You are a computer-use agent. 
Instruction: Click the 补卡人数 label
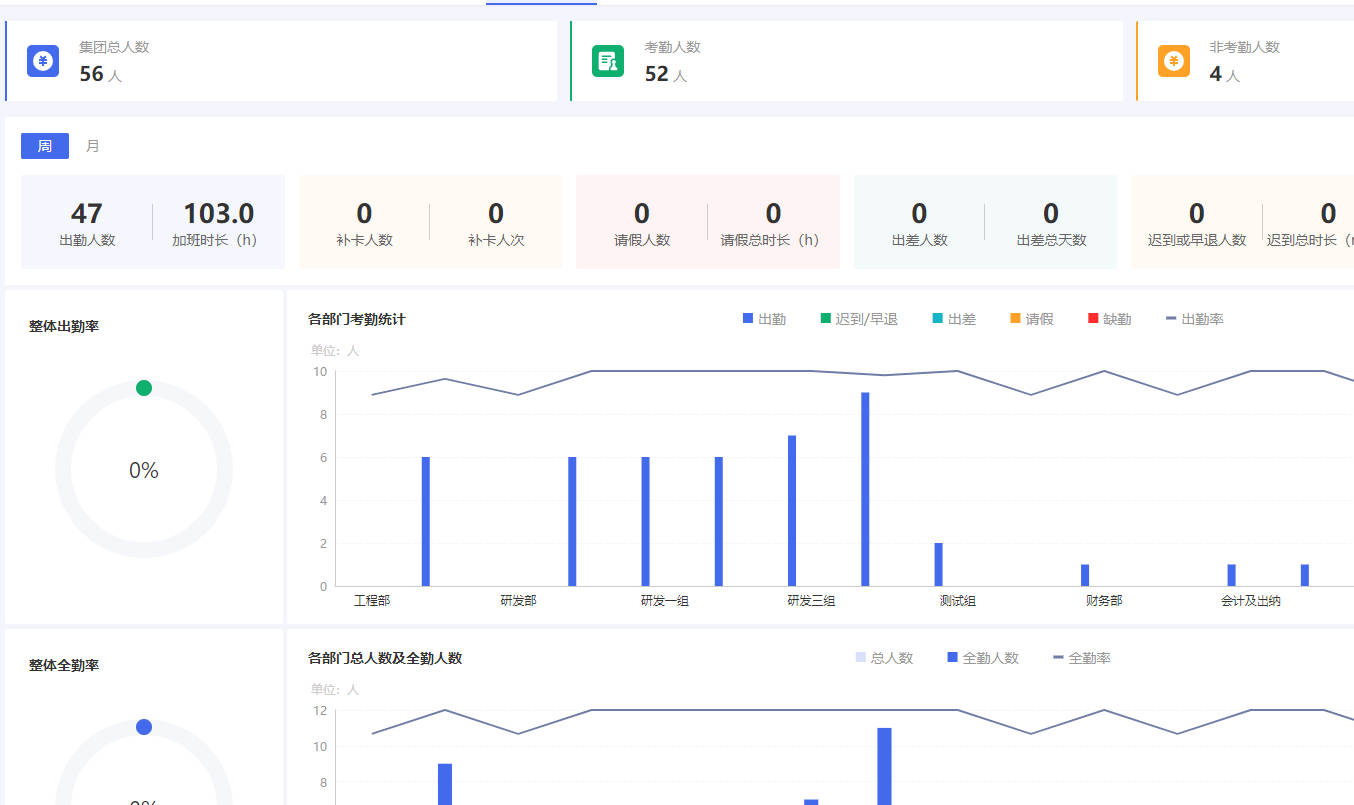[364, 240]
